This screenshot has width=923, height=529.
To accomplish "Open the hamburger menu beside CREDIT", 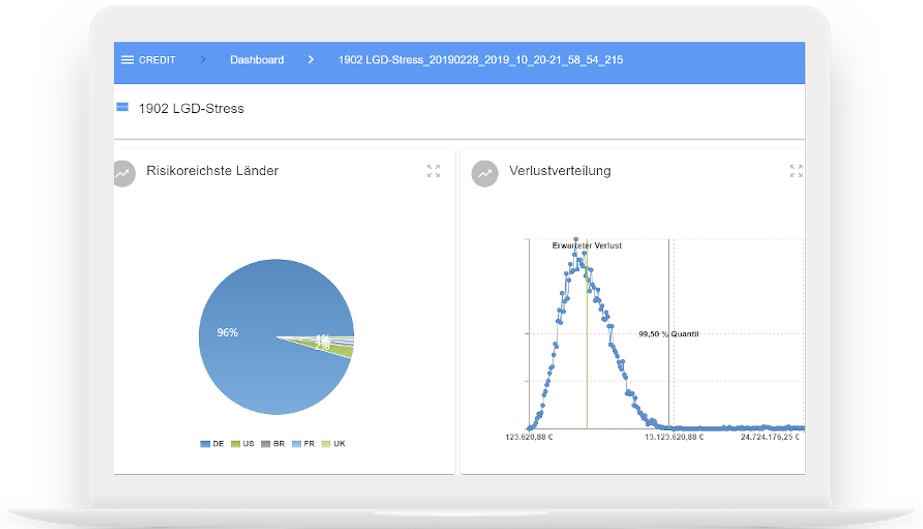I will click(x=127, y=60).
